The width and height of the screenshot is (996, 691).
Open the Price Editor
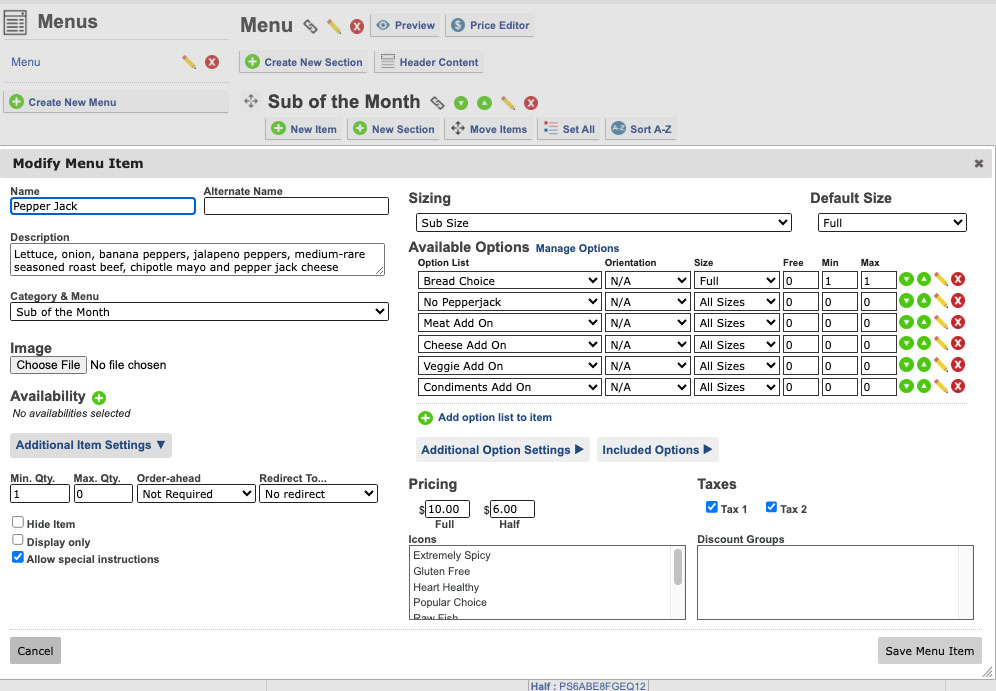490,25
